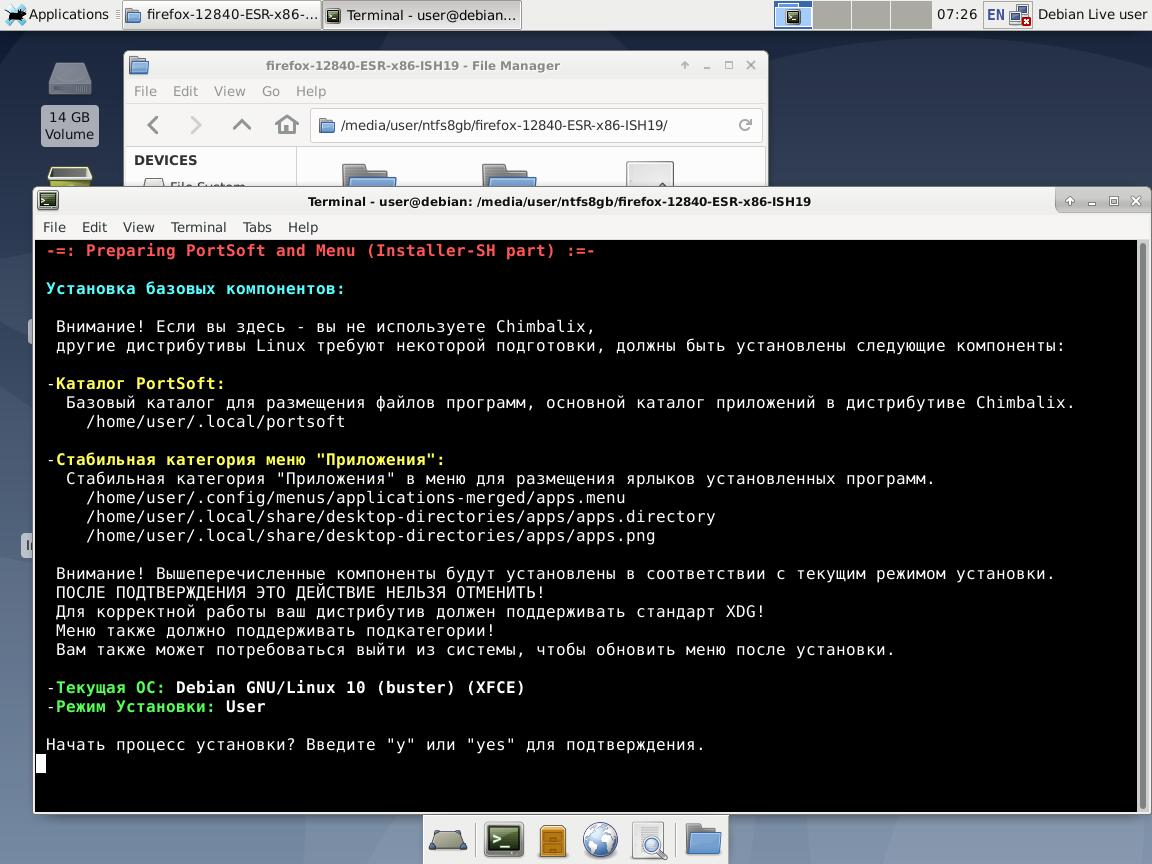
Task: Open File menu in Terminal
Action: coord(54,227)
